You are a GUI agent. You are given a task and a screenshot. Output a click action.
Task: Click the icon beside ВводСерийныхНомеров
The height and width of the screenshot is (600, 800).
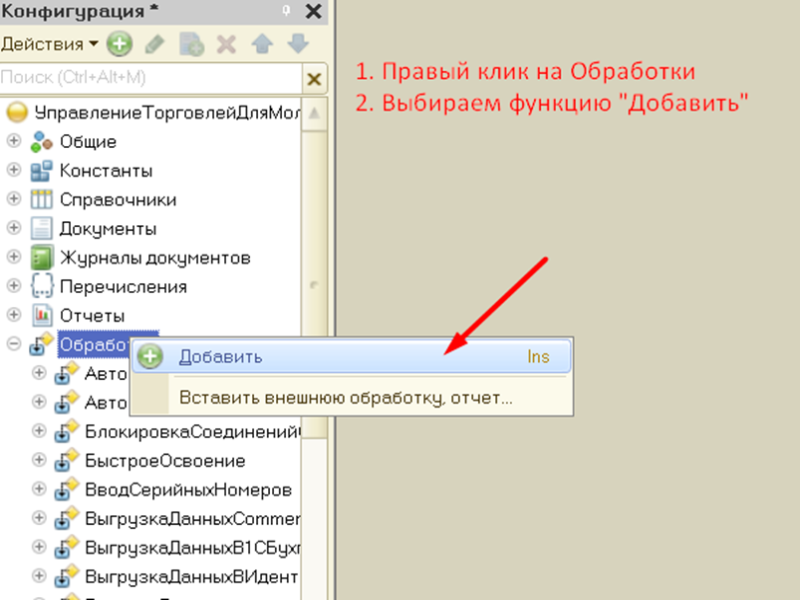coord(66,490)
